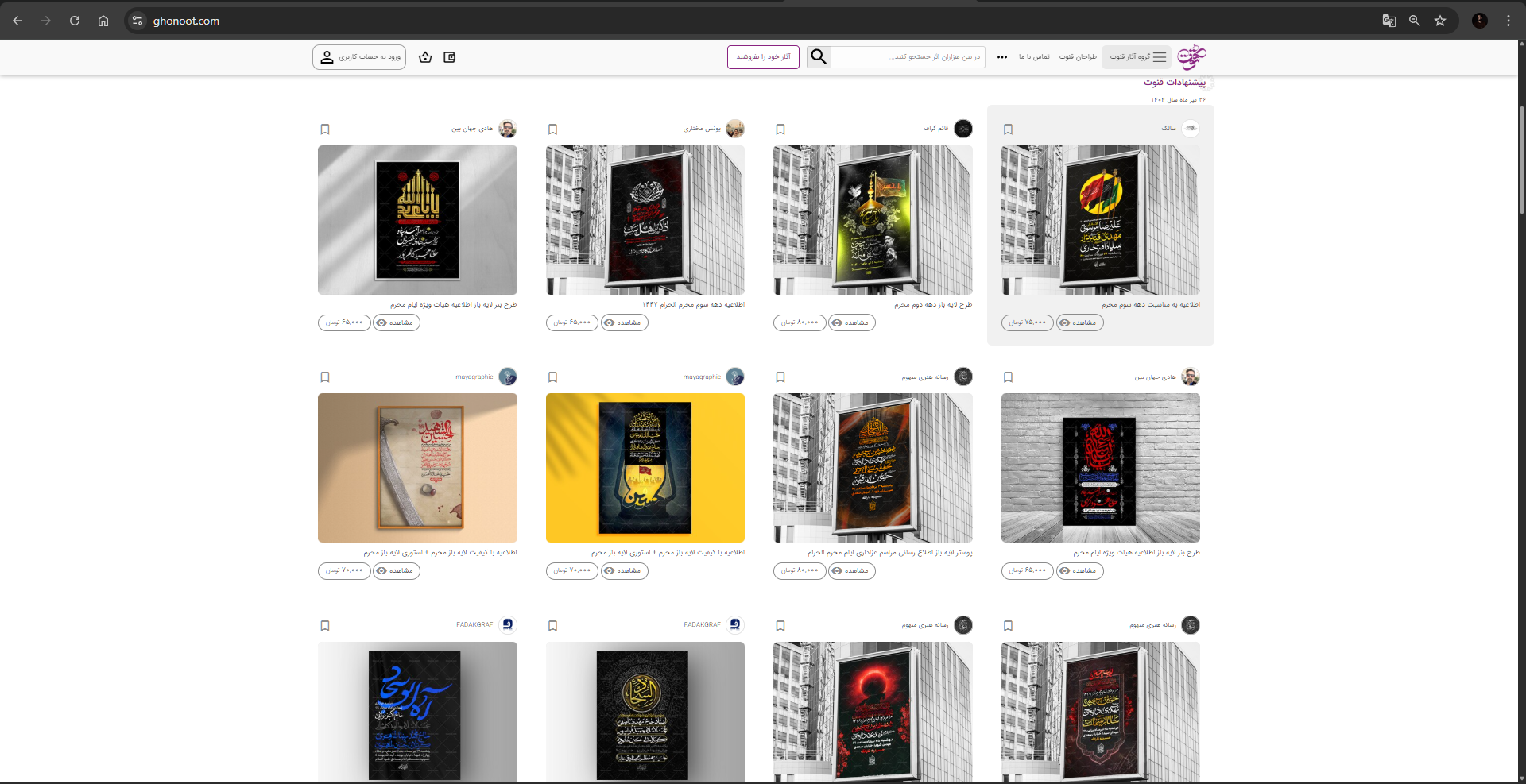
Task: Open FADAKGRAF blue calligraphy poster thumbnail
Action: click(417, 712)
